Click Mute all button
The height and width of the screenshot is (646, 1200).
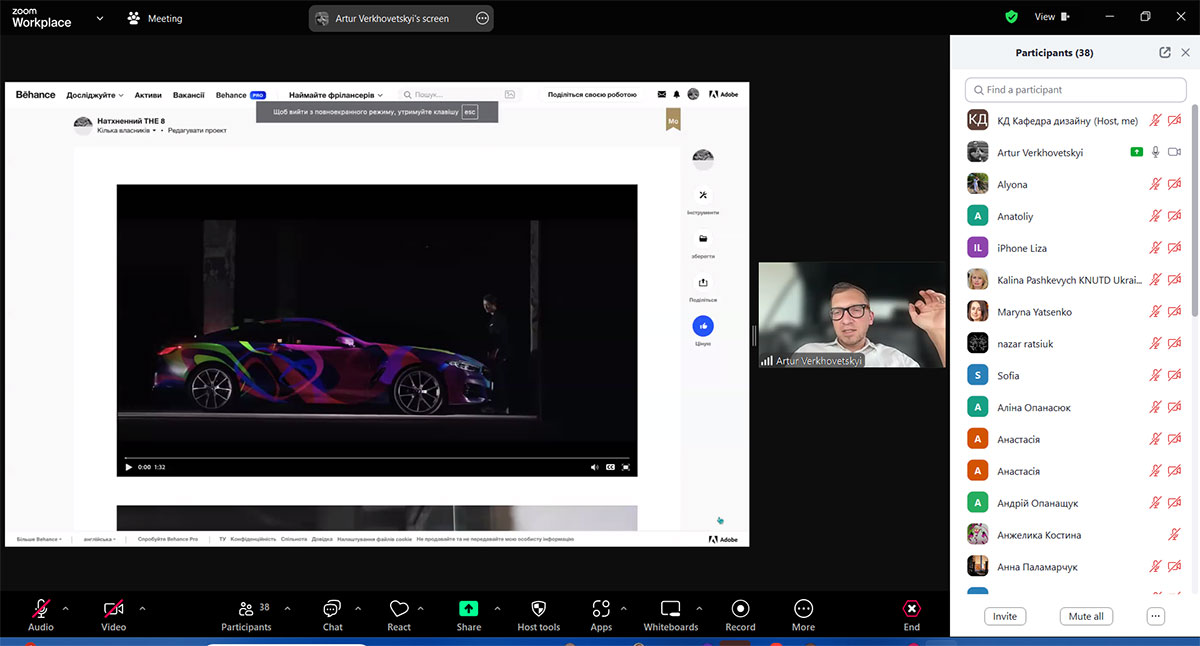point(1086,616)
